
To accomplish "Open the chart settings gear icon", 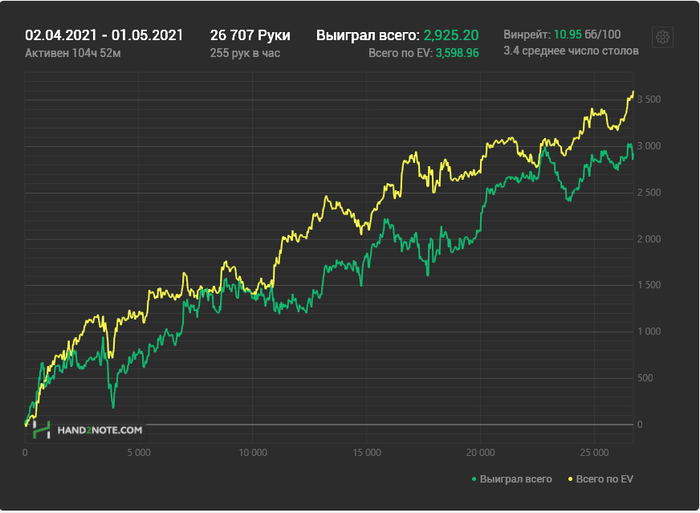I will (662, 37).
